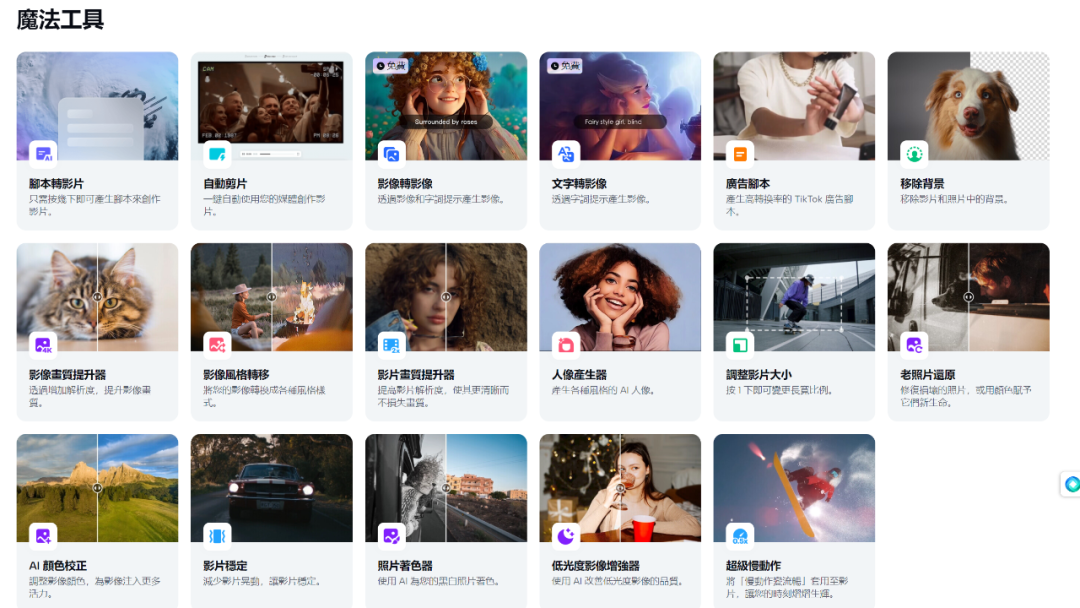Click the TikTok 廣告腳本 description text

(789, 205)
